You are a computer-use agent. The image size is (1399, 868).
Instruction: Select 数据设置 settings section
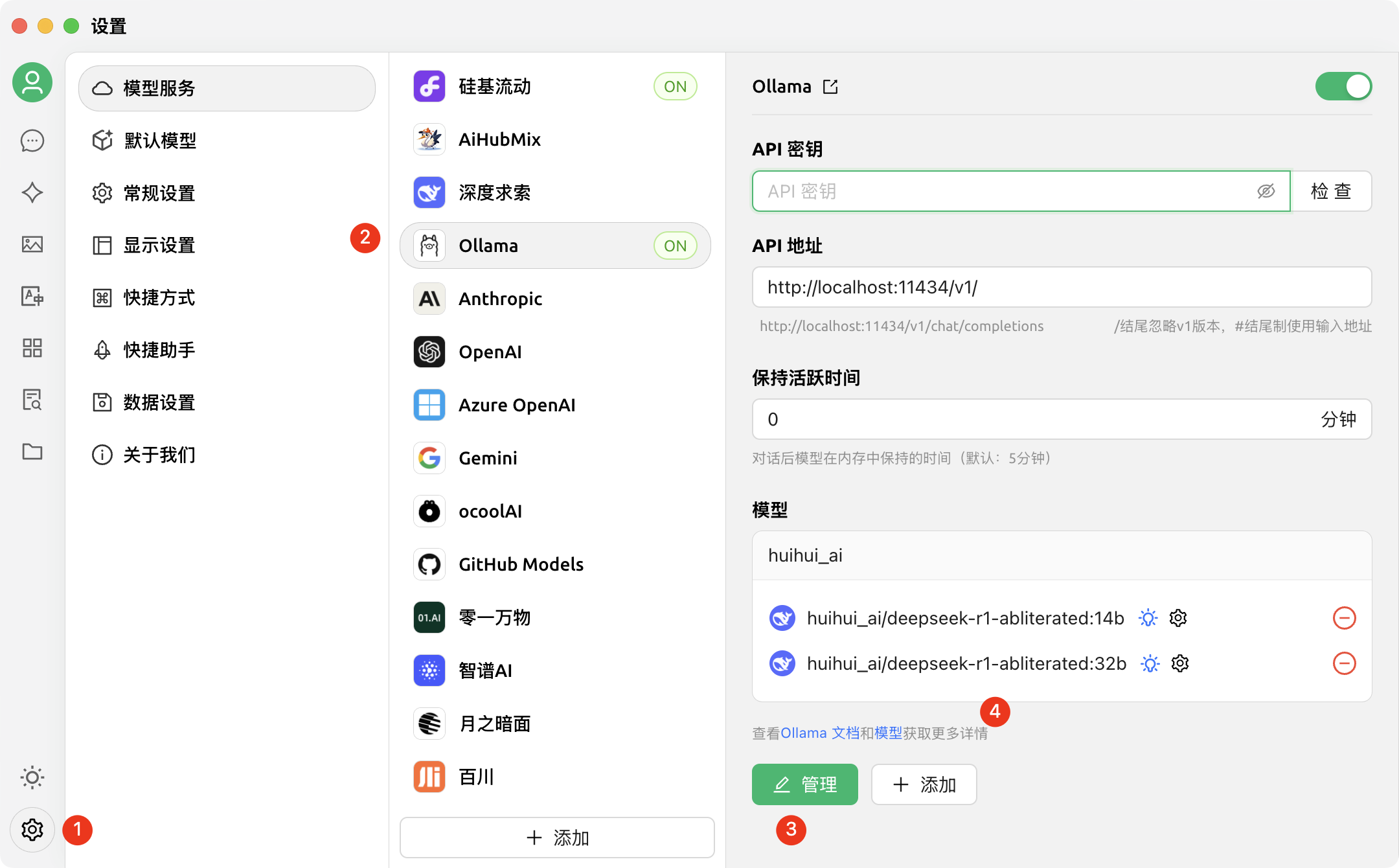coord(227,402)
